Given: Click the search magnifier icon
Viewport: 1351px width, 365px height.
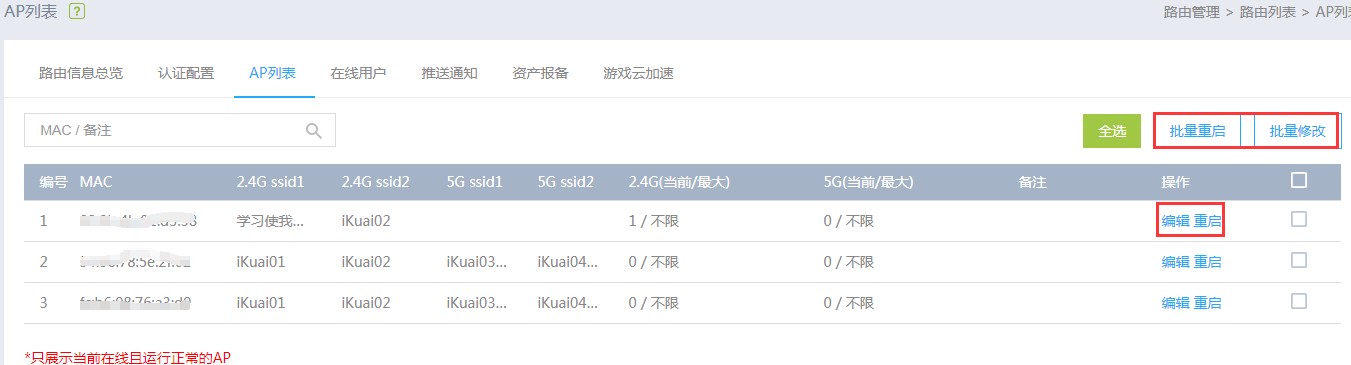Looking at the screenshot, I should [x=314, y=130].
